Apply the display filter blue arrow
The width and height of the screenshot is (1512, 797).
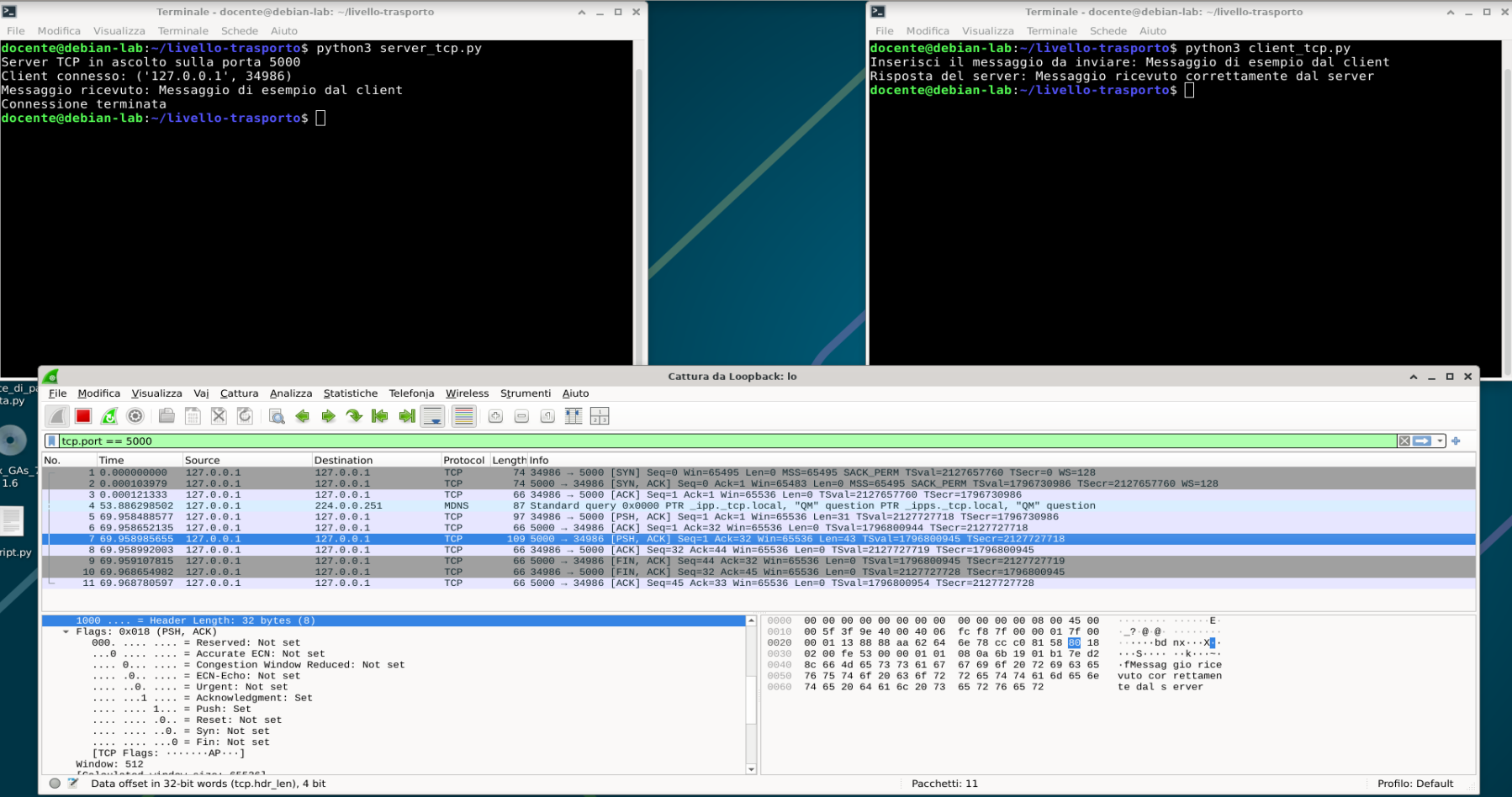(x=1422, y=441)
